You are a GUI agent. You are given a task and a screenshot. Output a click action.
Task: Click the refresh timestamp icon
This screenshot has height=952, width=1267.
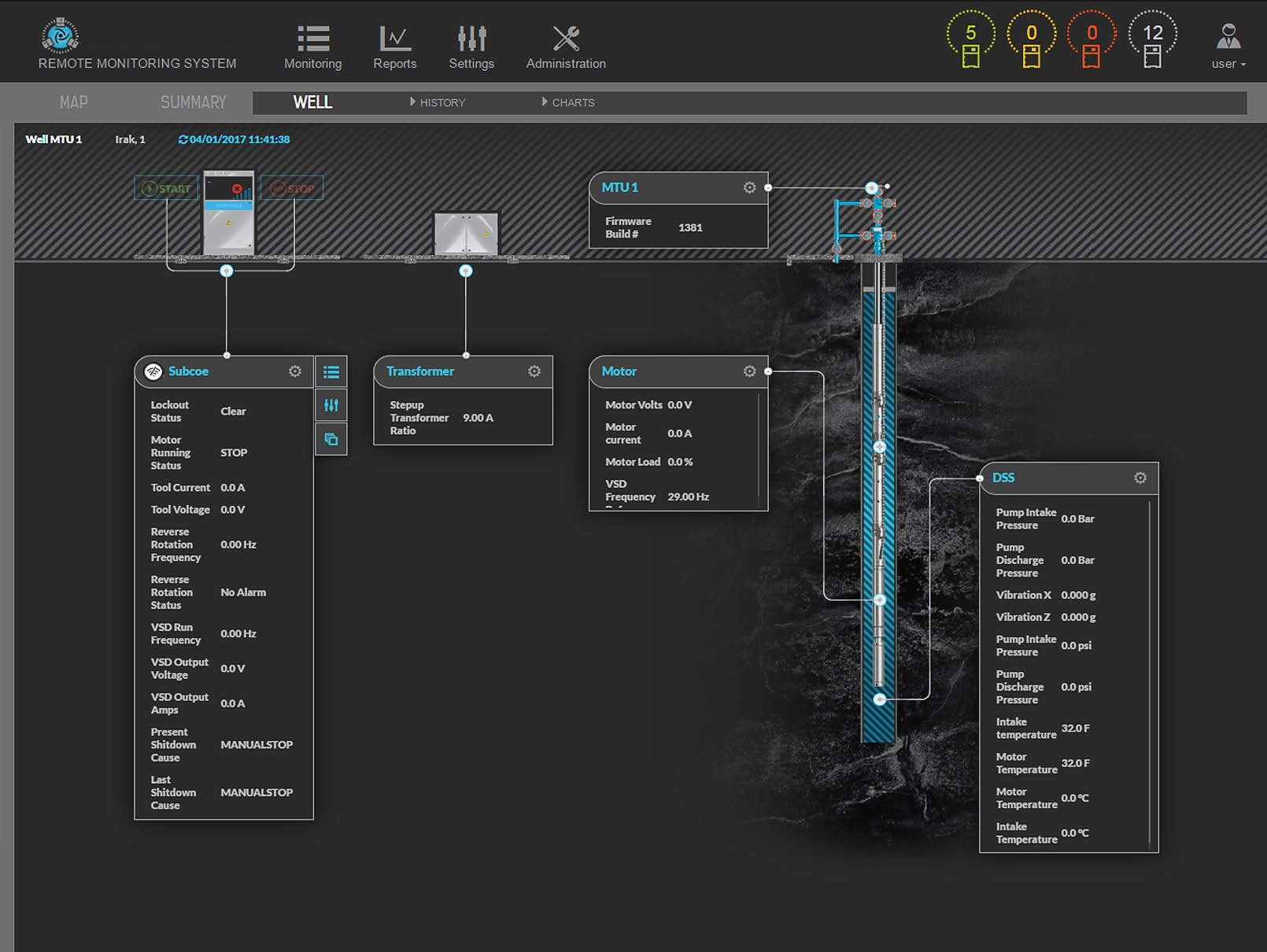point(183,139)
